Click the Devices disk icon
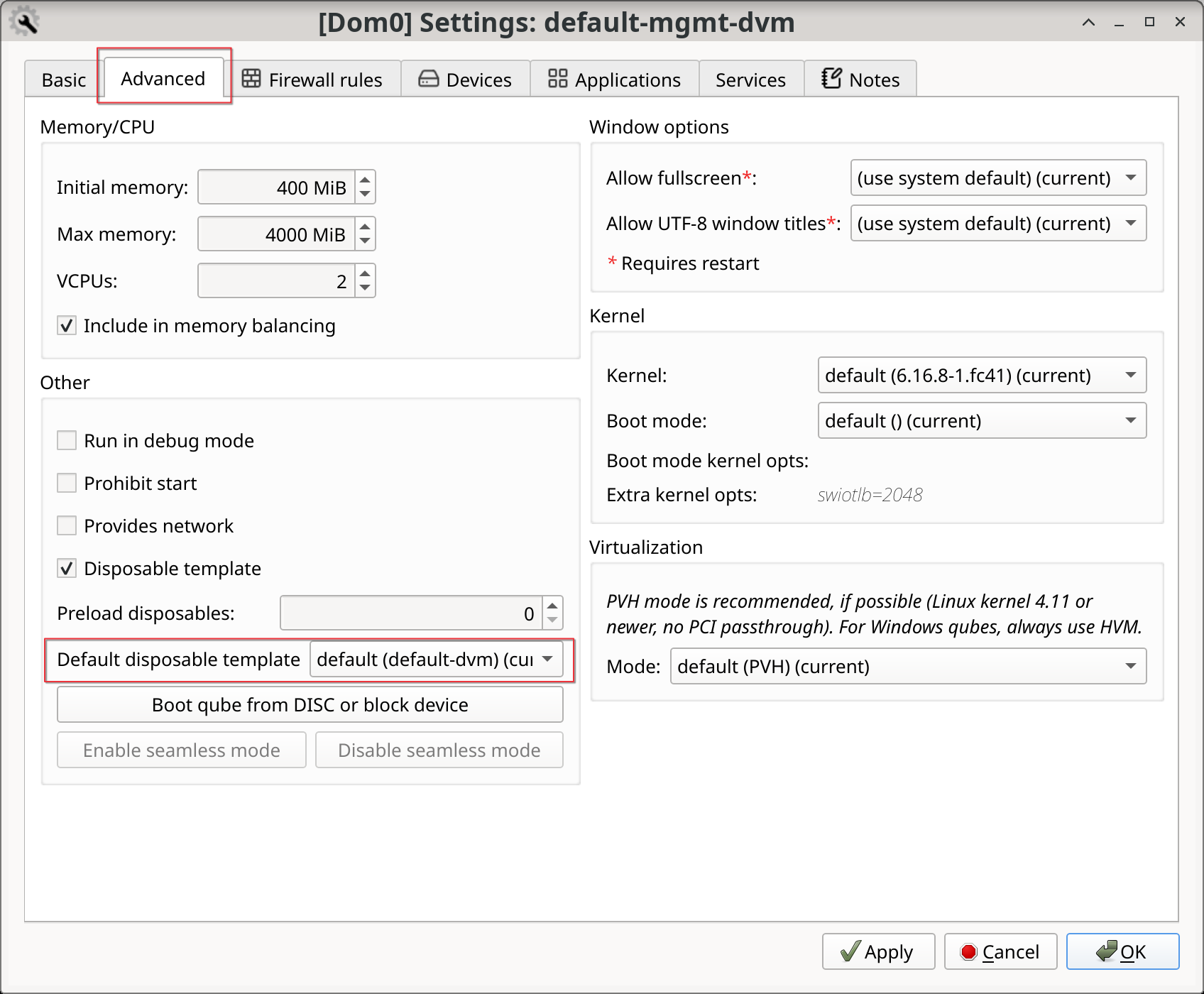Screen dimensions: 1204x994 click(429, 79)
